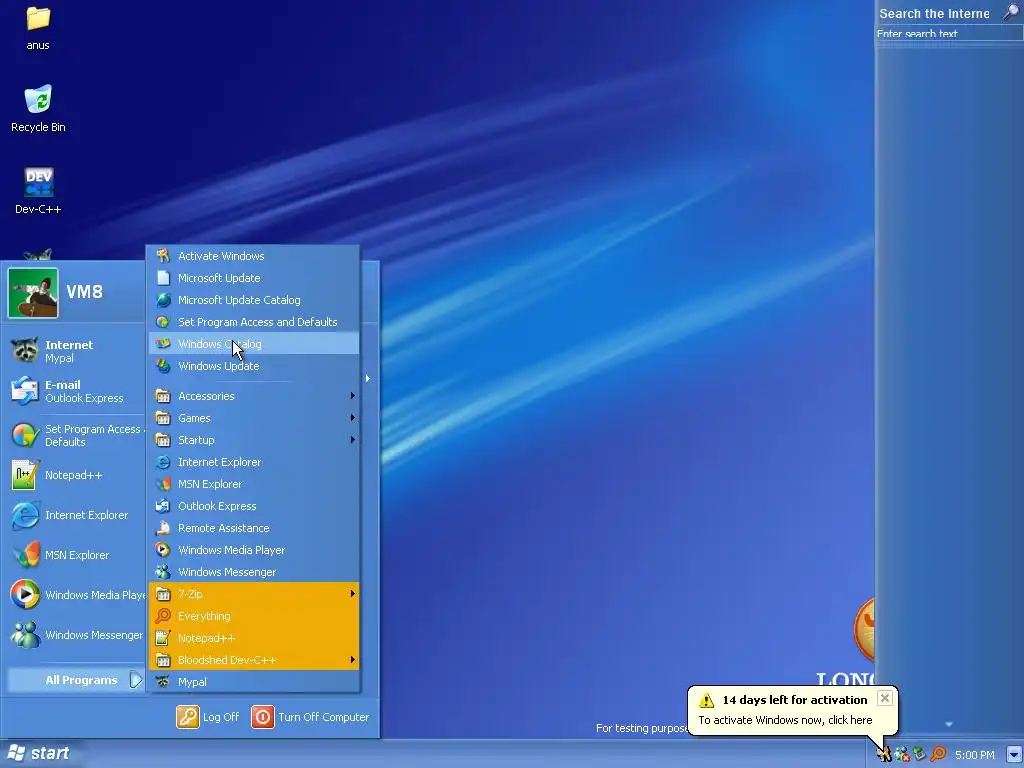The width and height of the screenshot is (1024, 768).
Task: Open Microsoft Update Catalog
Action: pos(254,300)
